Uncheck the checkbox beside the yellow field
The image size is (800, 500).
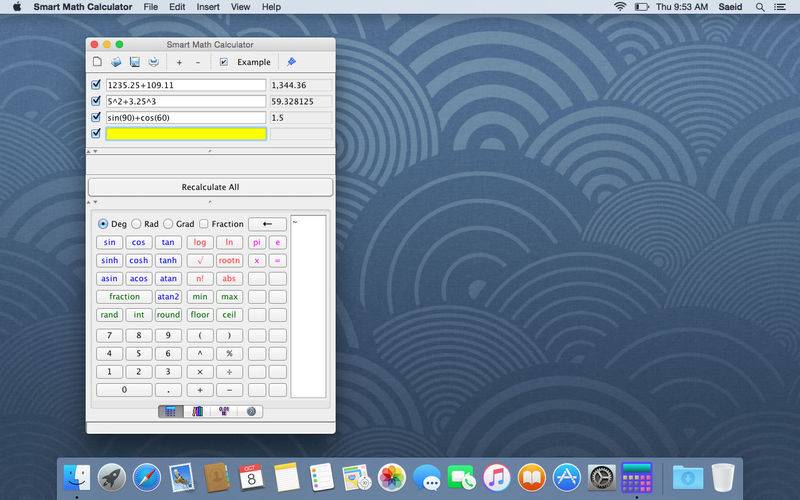click(96, 134)
